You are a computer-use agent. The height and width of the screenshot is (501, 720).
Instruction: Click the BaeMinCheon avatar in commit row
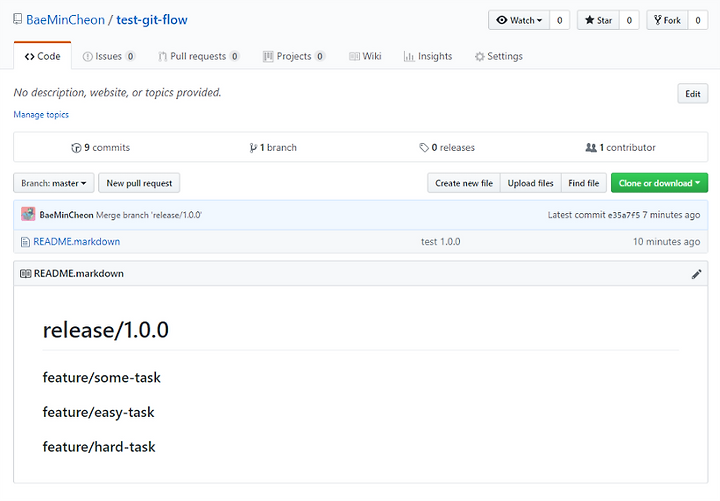[x=28, y=214]
